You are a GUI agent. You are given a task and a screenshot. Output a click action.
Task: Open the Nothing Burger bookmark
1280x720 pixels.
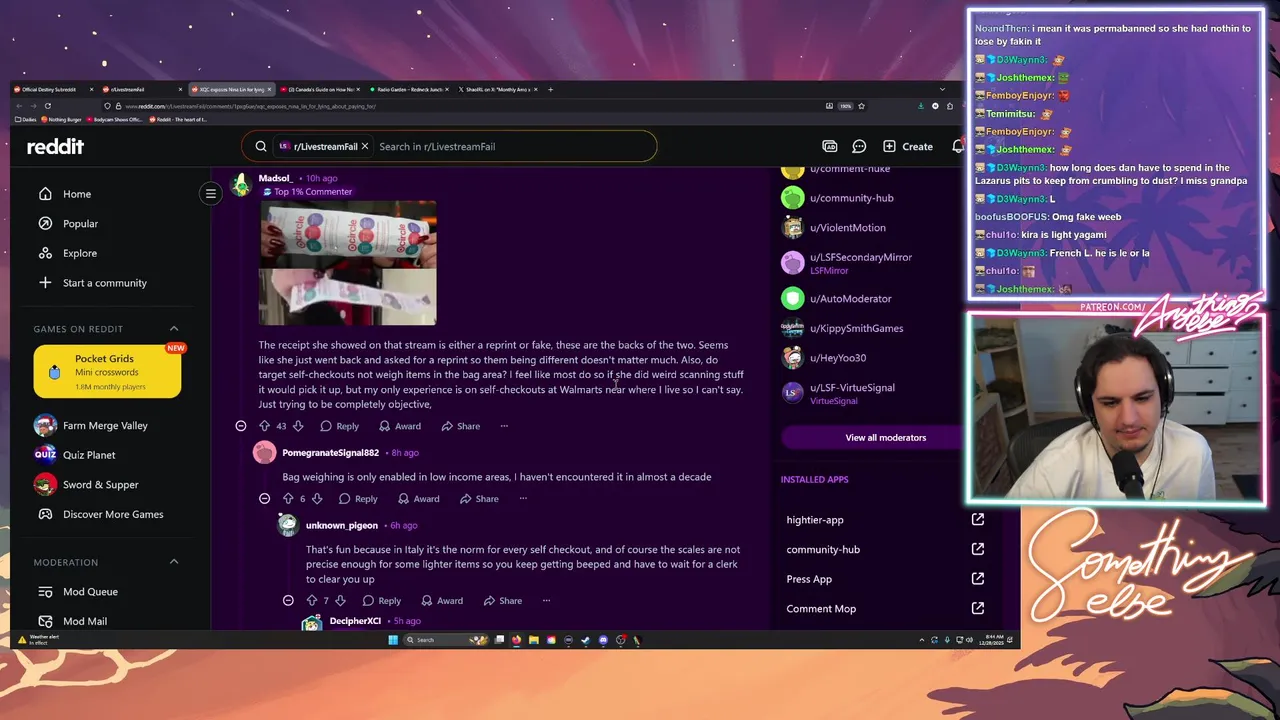(x=61, y=120)
